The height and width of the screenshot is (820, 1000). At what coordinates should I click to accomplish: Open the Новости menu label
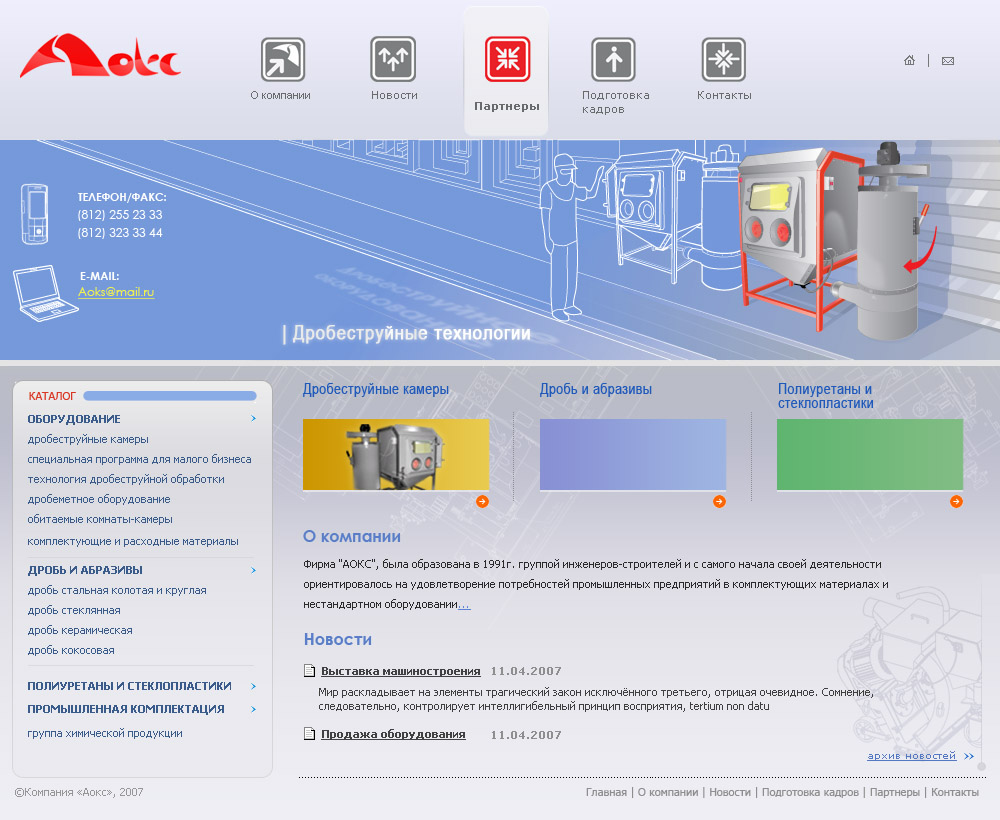coord(394,95)
